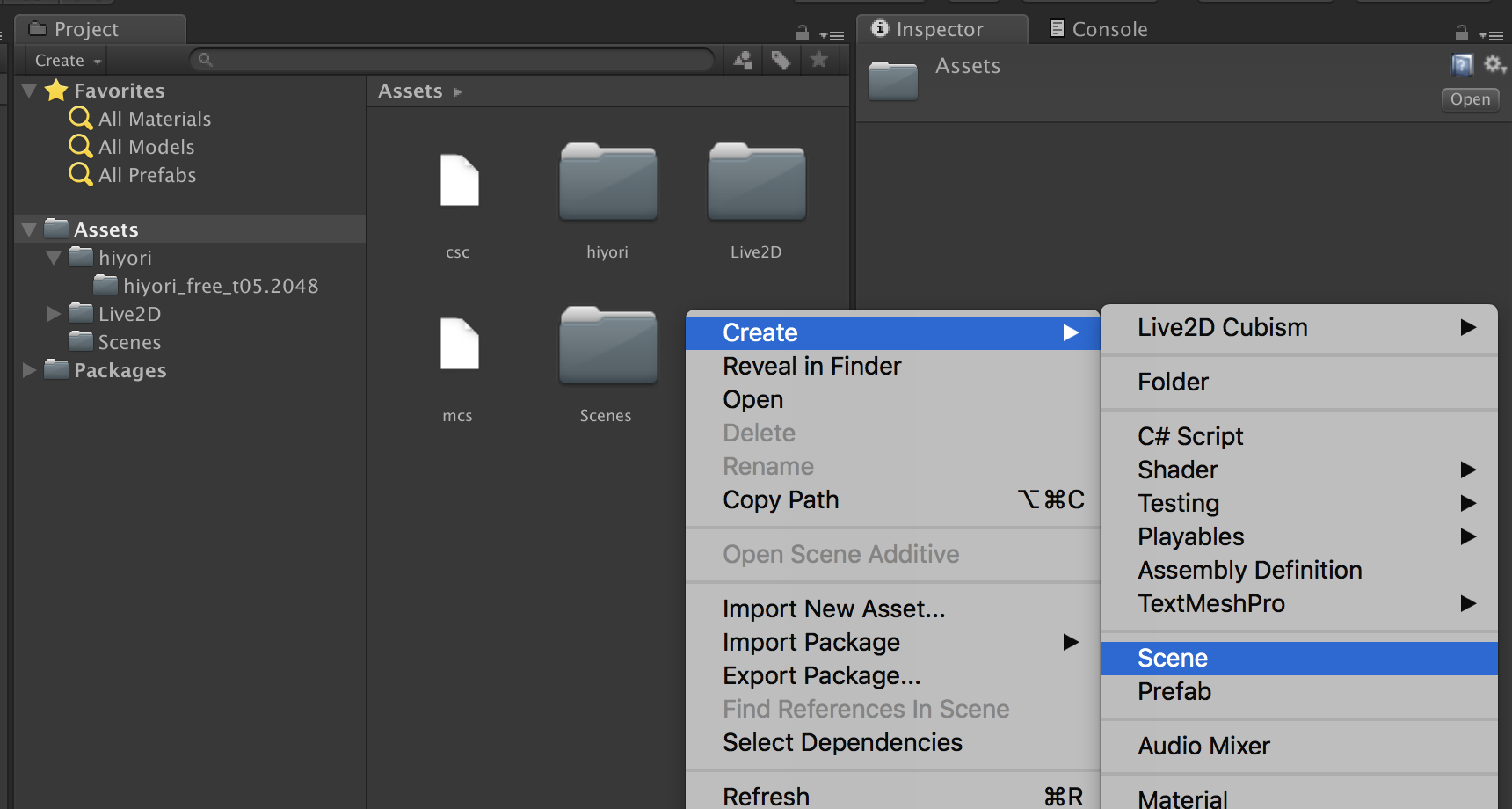The image size is (1512, 809).
Task: Toggle the Inspector panel lock
Action: tap(1461, 34)
